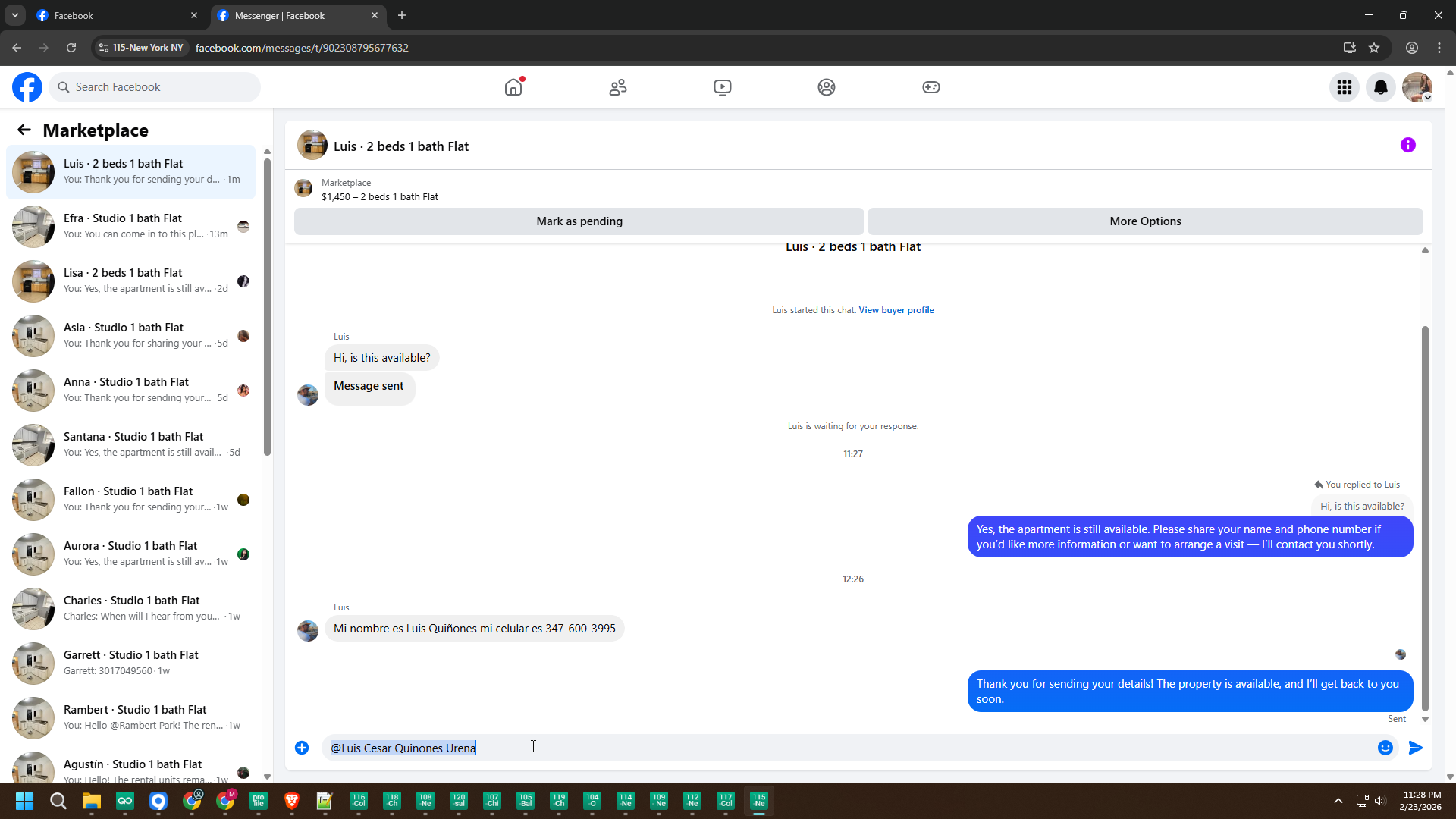Open Facebook Home feed icon

[x=513, y=87]
